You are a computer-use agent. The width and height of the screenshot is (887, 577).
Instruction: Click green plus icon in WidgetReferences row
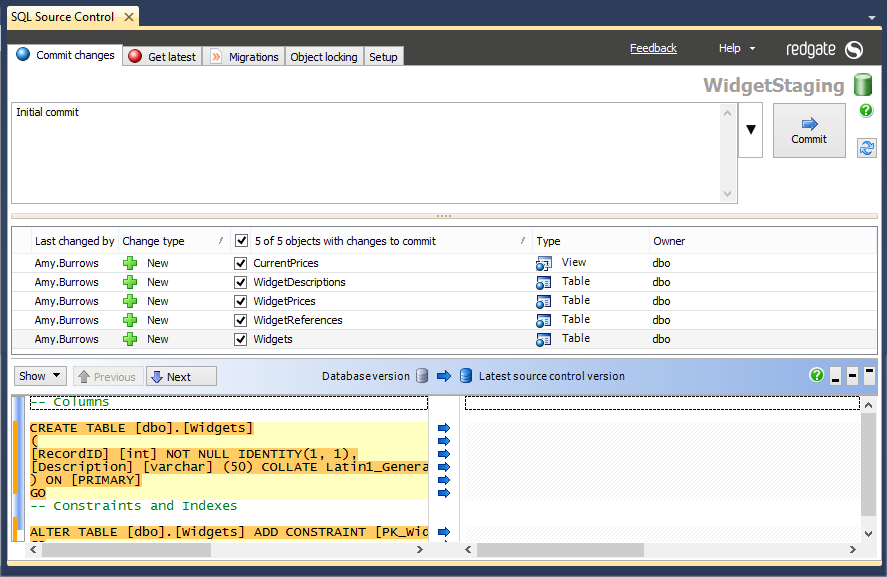[130, 320]
